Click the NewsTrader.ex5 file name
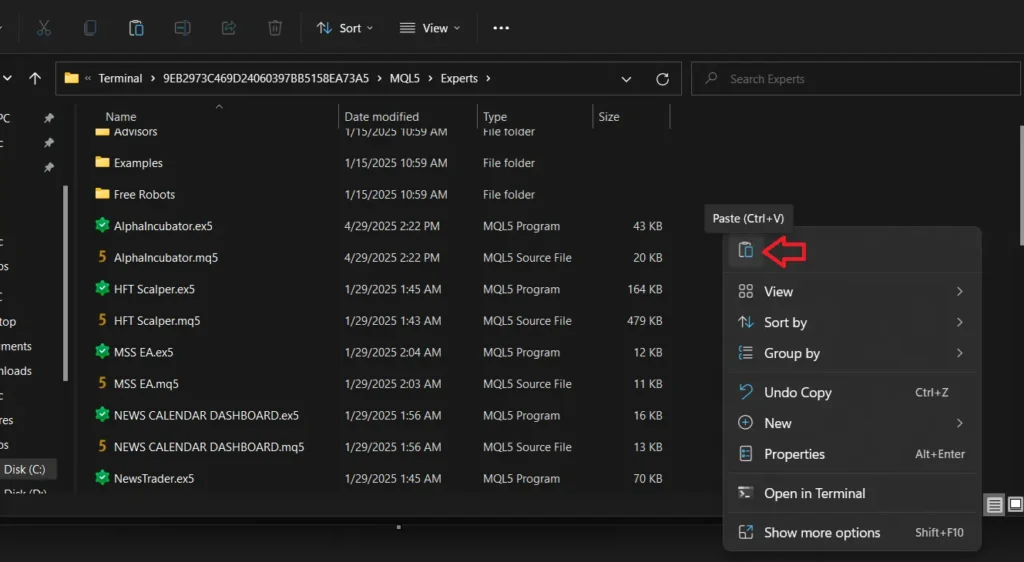1024x562 pixels. tap(154, 478)
